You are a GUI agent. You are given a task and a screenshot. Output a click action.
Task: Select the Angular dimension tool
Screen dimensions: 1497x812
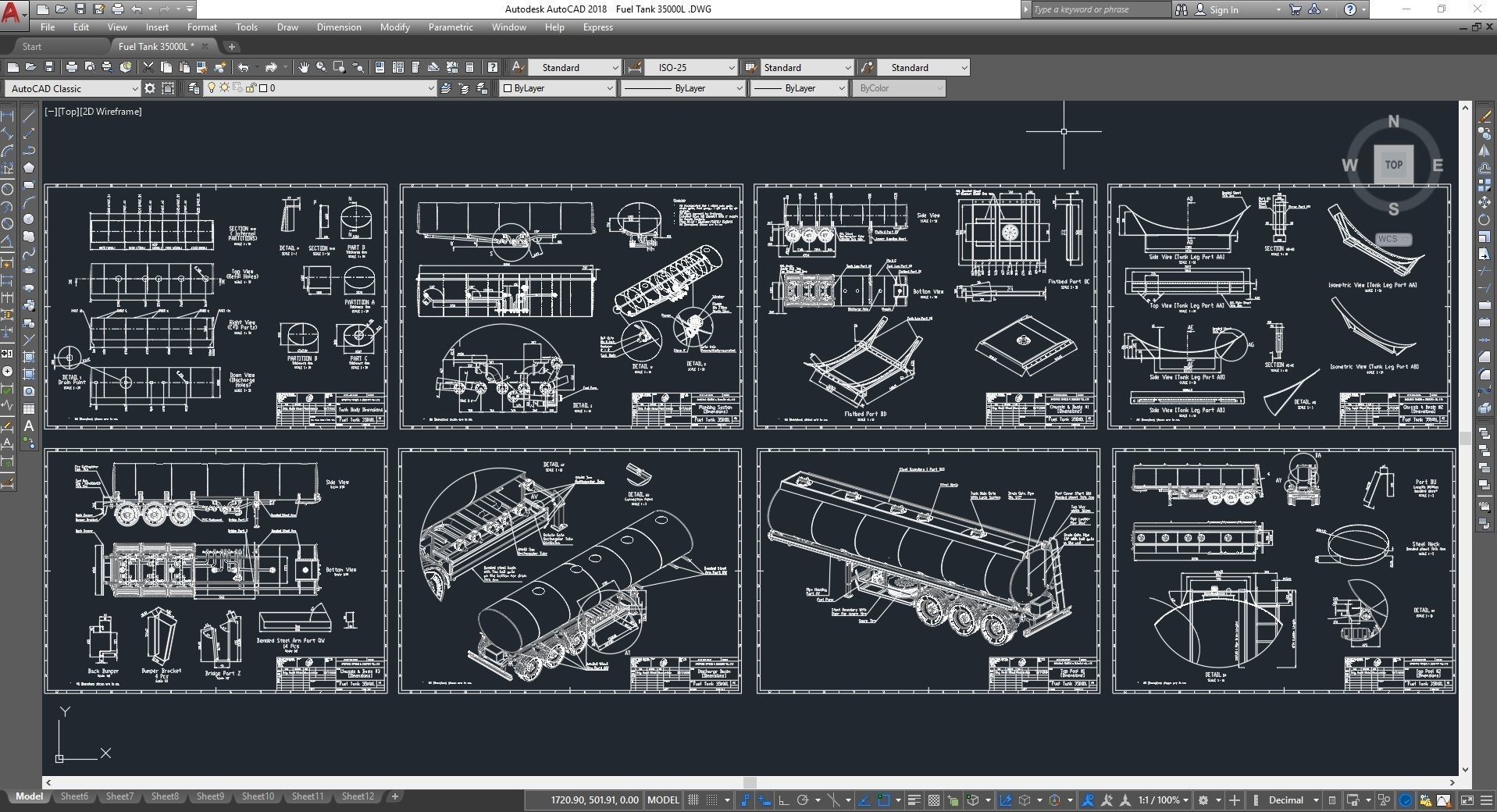(x=8, y=240)
